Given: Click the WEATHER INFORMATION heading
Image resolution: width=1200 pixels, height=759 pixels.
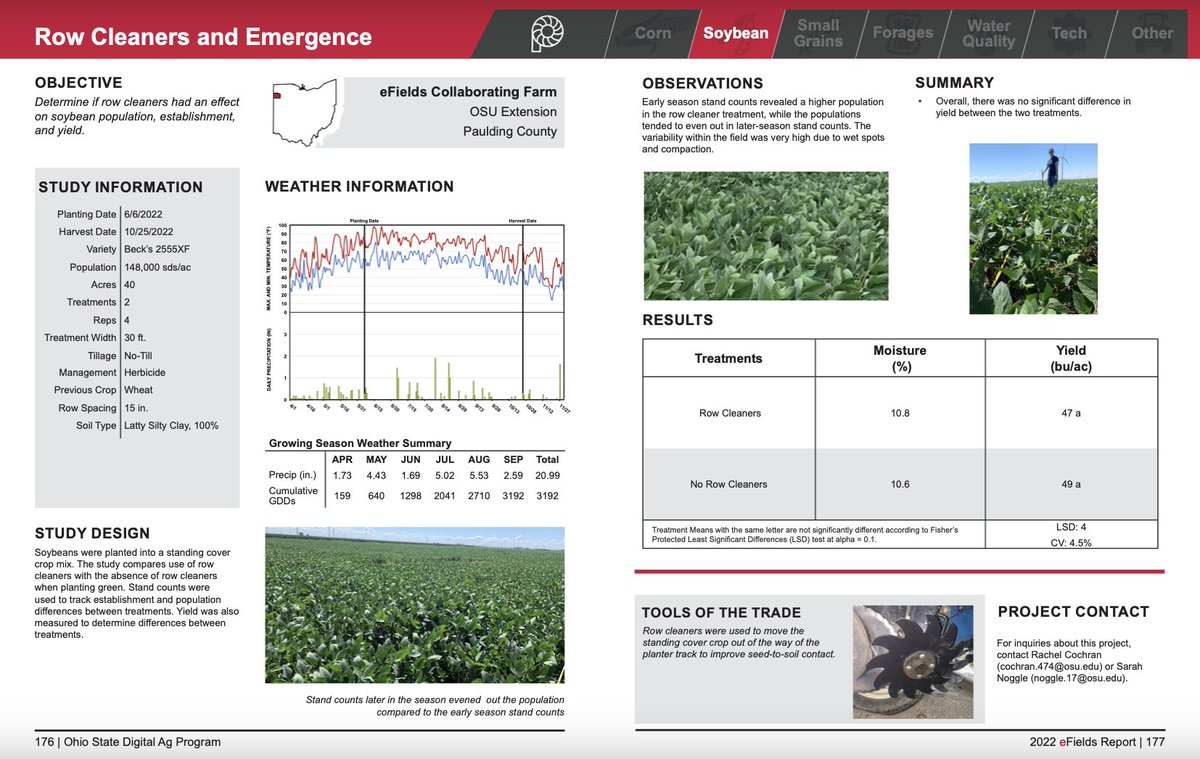Looking at the screenshot, I should click(359, 187).
